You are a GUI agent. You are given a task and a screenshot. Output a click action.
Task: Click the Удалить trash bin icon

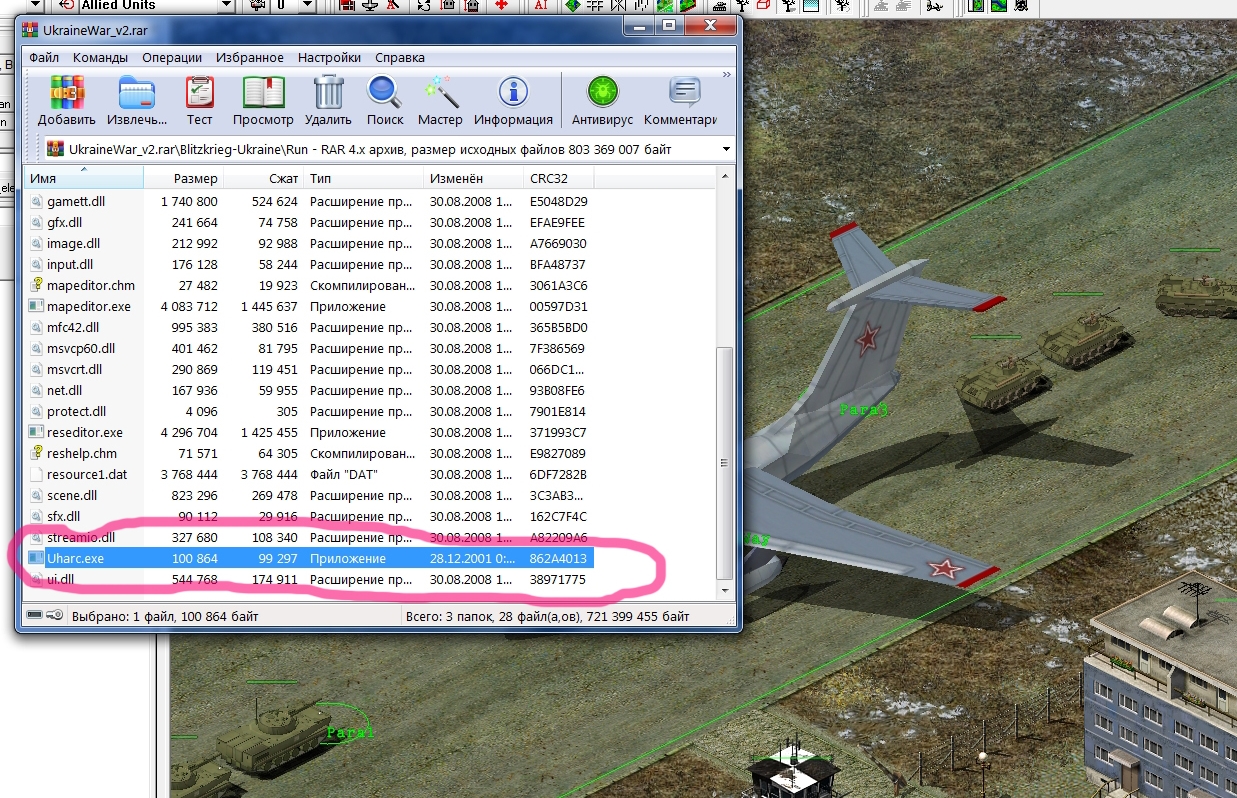coord(328,95)
